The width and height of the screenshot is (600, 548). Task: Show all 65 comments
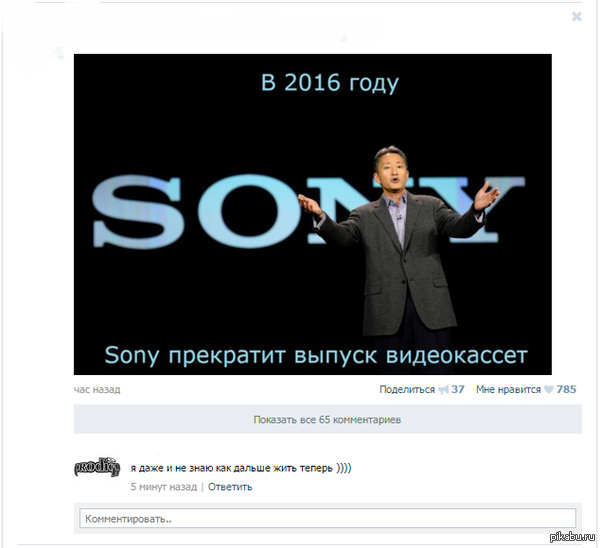click(x=328, y=419)
